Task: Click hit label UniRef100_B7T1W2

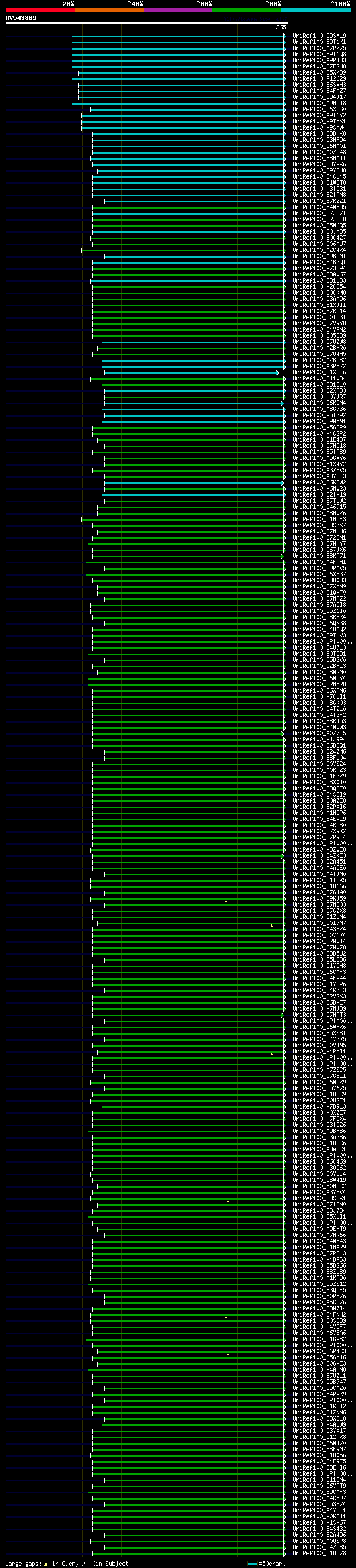Action: point(319,501)
